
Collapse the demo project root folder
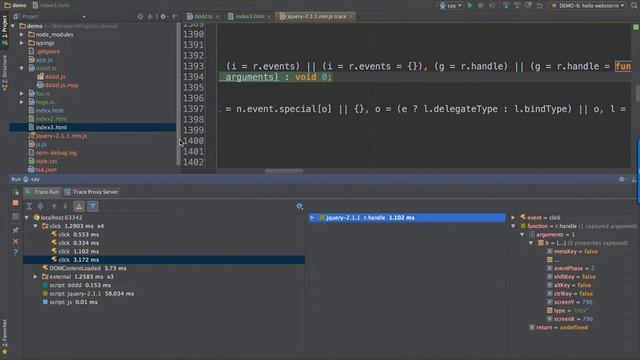[x=13, y=26]
